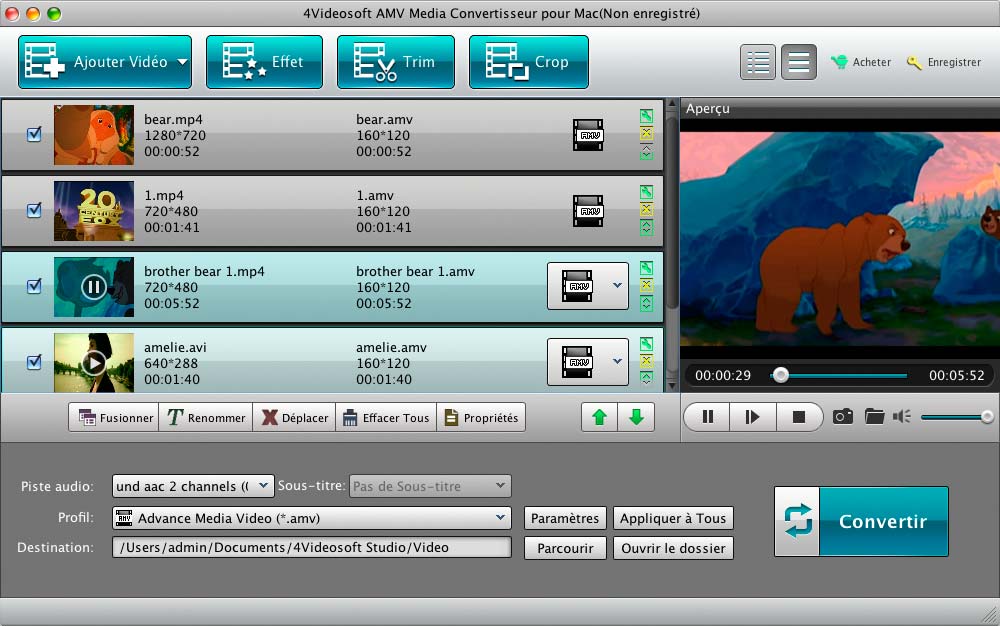The width and height of the screenshot is (1000, 626).
Task: Open the Piste audio dropdown
Action: pyautogui.click(x=193, y=486)
